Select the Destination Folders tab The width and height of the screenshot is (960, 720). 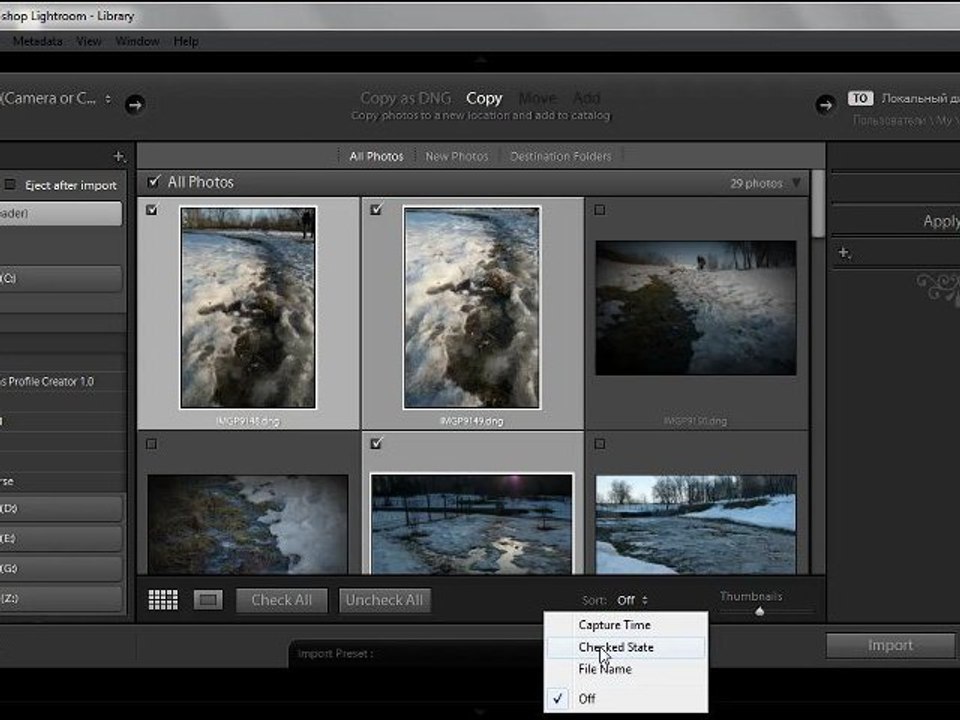(561, 157)
